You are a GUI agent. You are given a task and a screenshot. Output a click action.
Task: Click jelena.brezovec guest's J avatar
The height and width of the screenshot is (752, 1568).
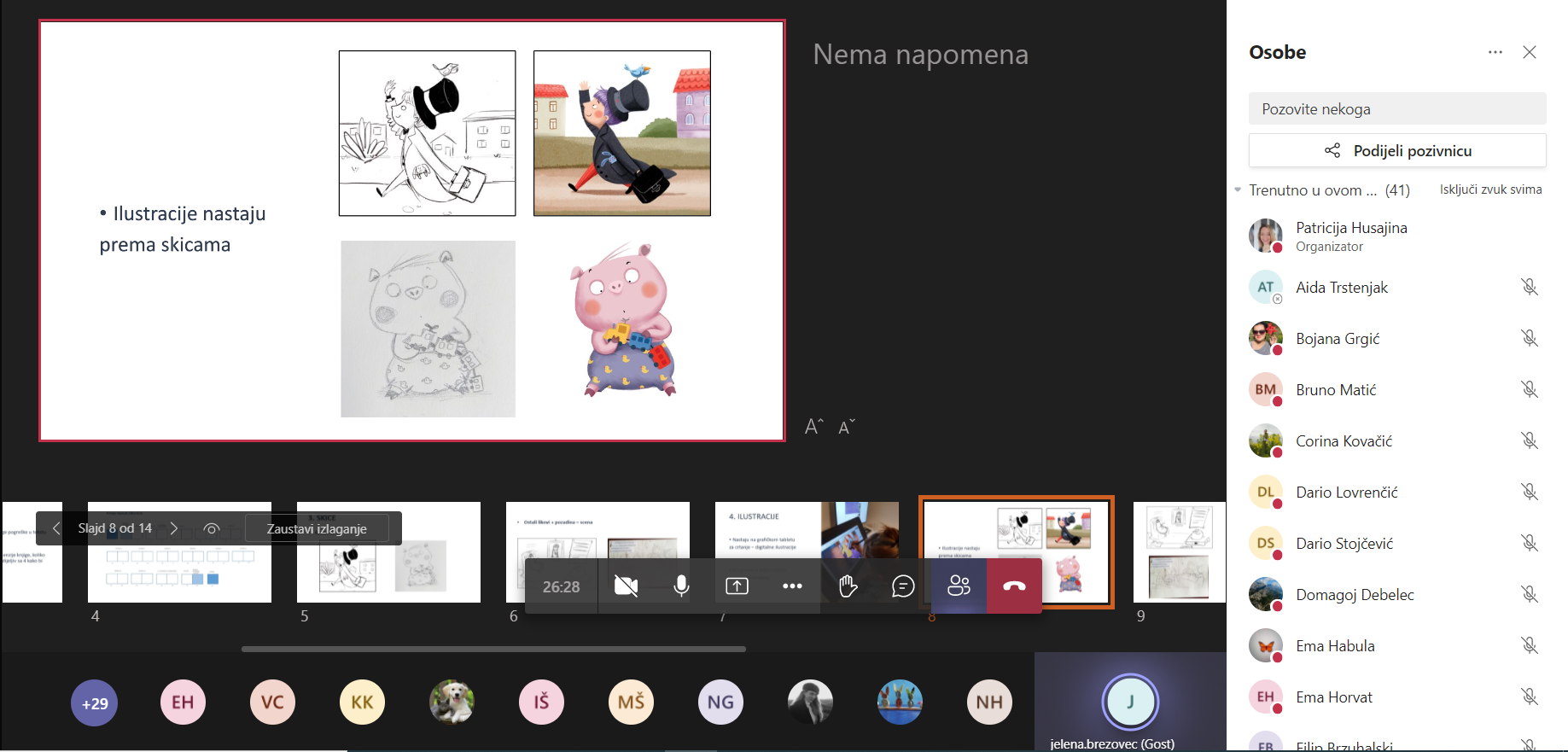pyautogui.click(x=1130, y=702)
